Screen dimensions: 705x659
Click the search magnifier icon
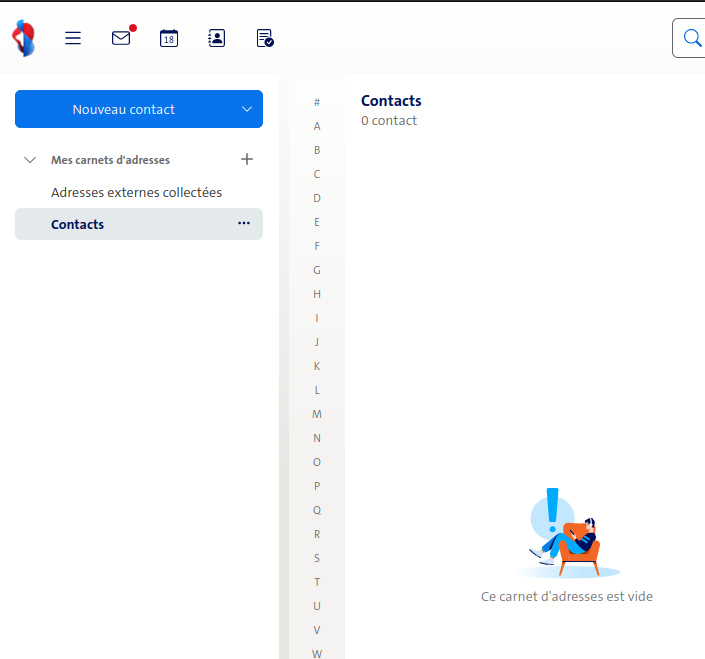pos(692,38)
